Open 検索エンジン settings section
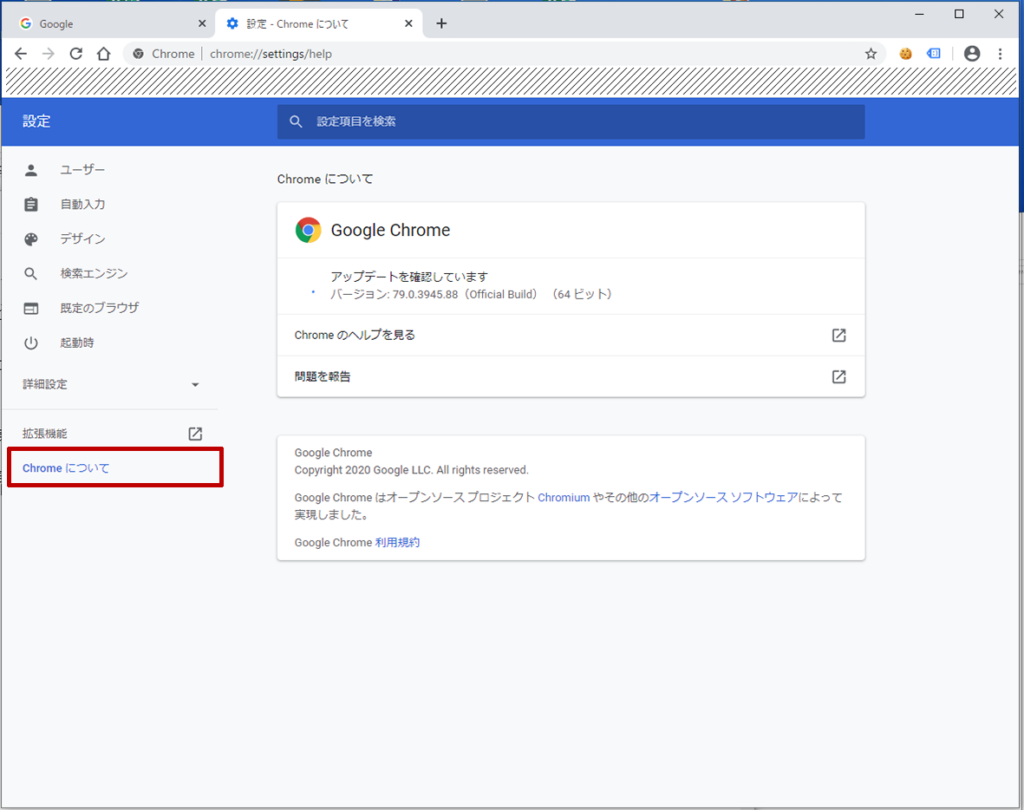The image size is (1024, 810). point(93,273)
